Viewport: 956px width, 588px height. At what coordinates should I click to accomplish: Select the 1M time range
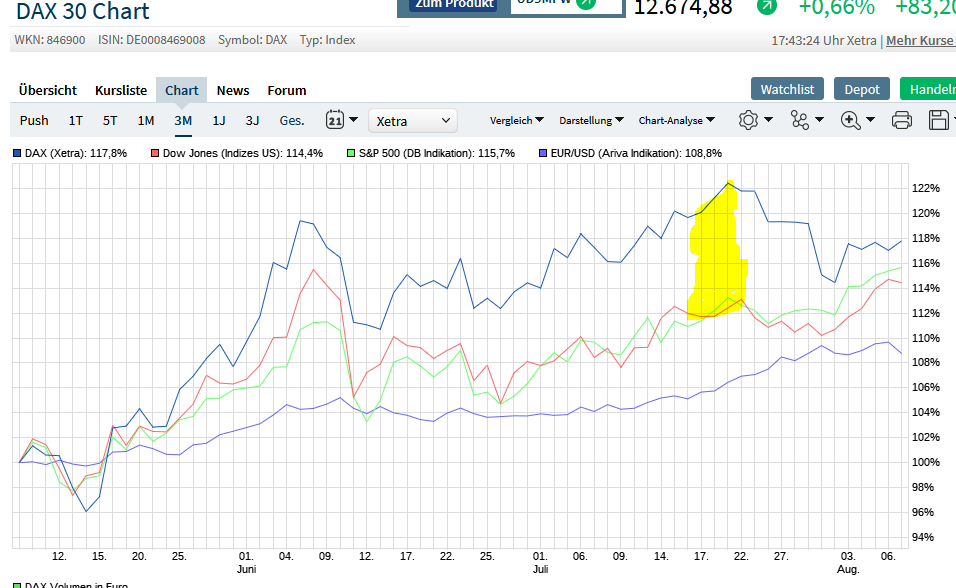coord(146,120)
